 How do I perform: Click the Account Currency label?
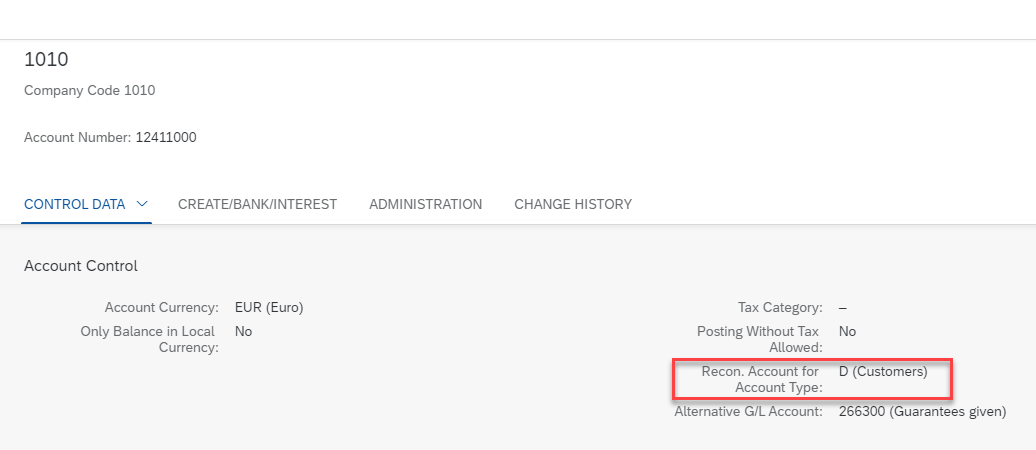[161, 307]
